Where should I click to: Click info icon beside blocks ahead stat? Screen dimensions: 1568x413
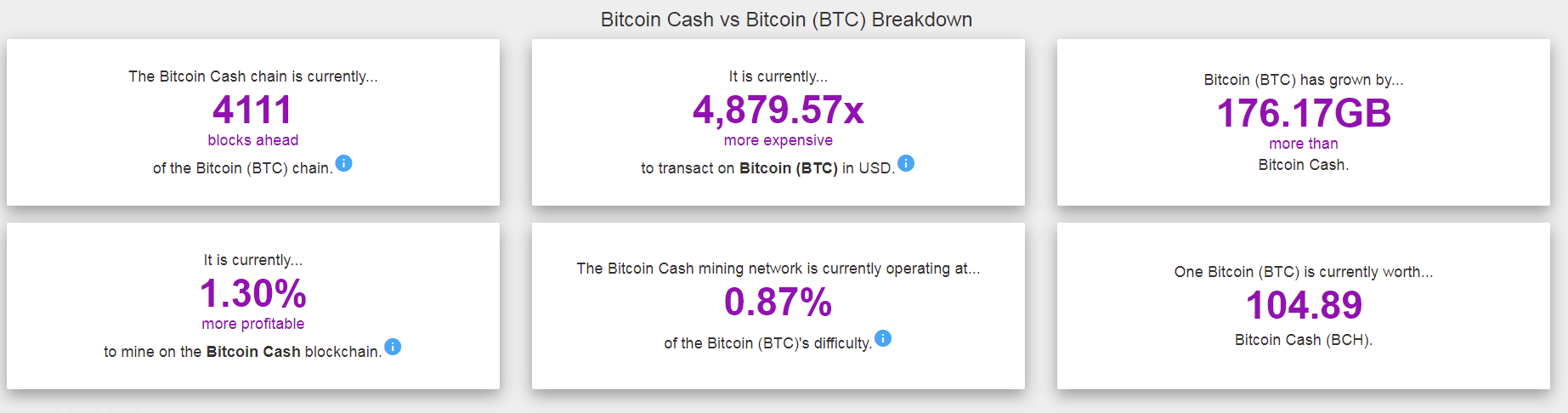tap(343, 163)
